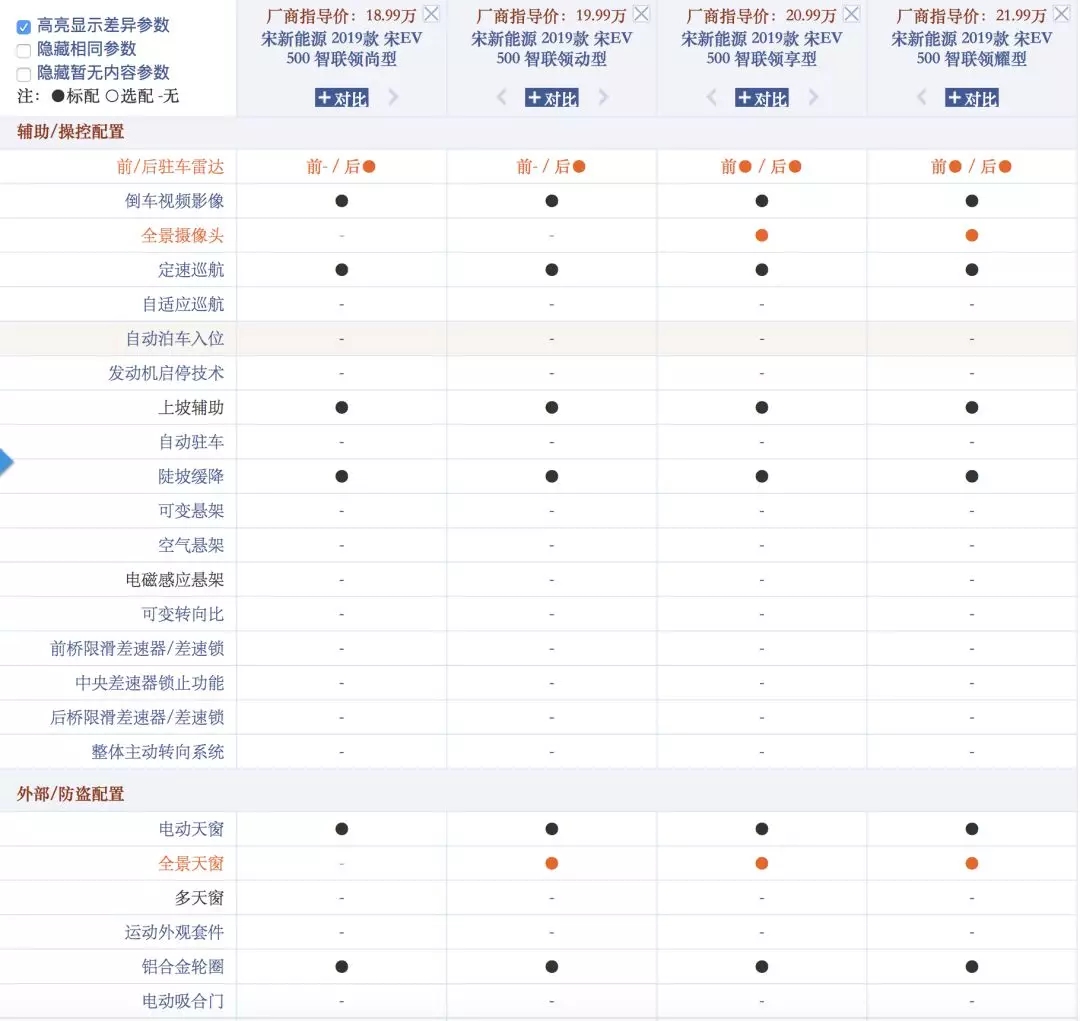Click the 整体主动转向系统 label
1080x1021 pixels.
[158, 752]
